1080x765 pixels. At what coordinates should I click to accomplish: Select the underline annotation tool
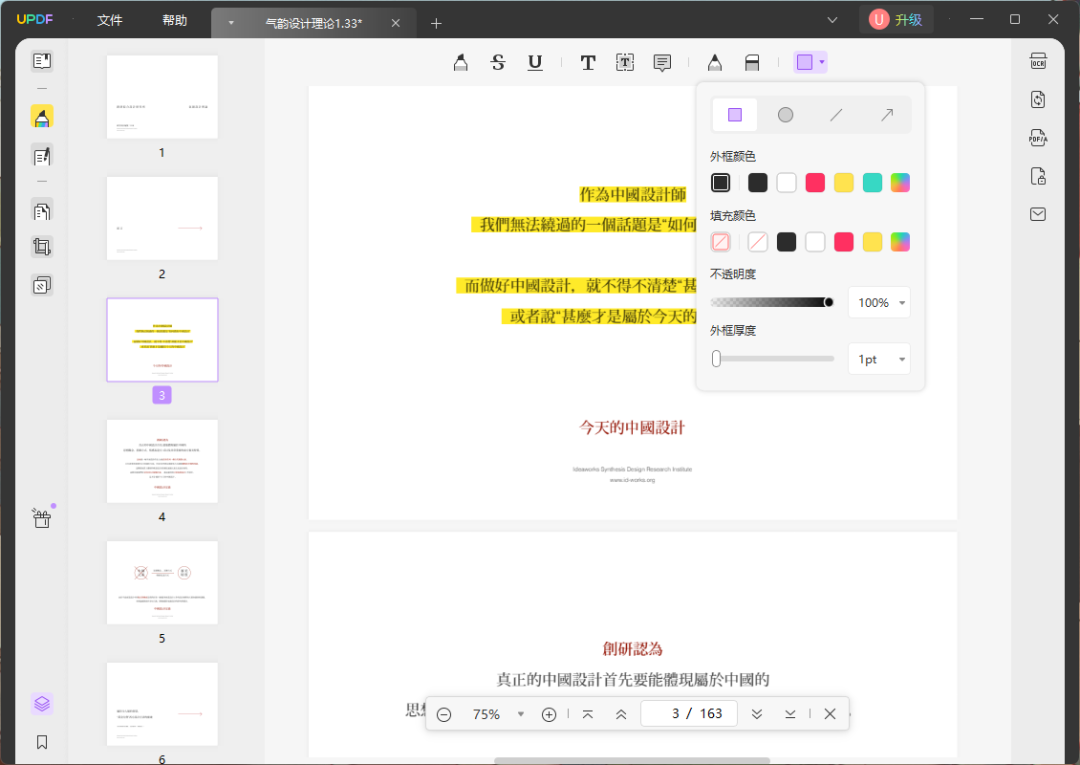(535, 63)
